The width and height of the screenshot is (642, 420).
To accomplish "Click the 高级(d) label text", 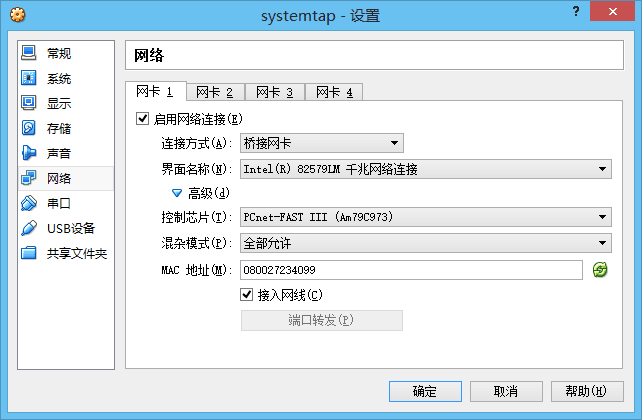I will click(209, 193).
